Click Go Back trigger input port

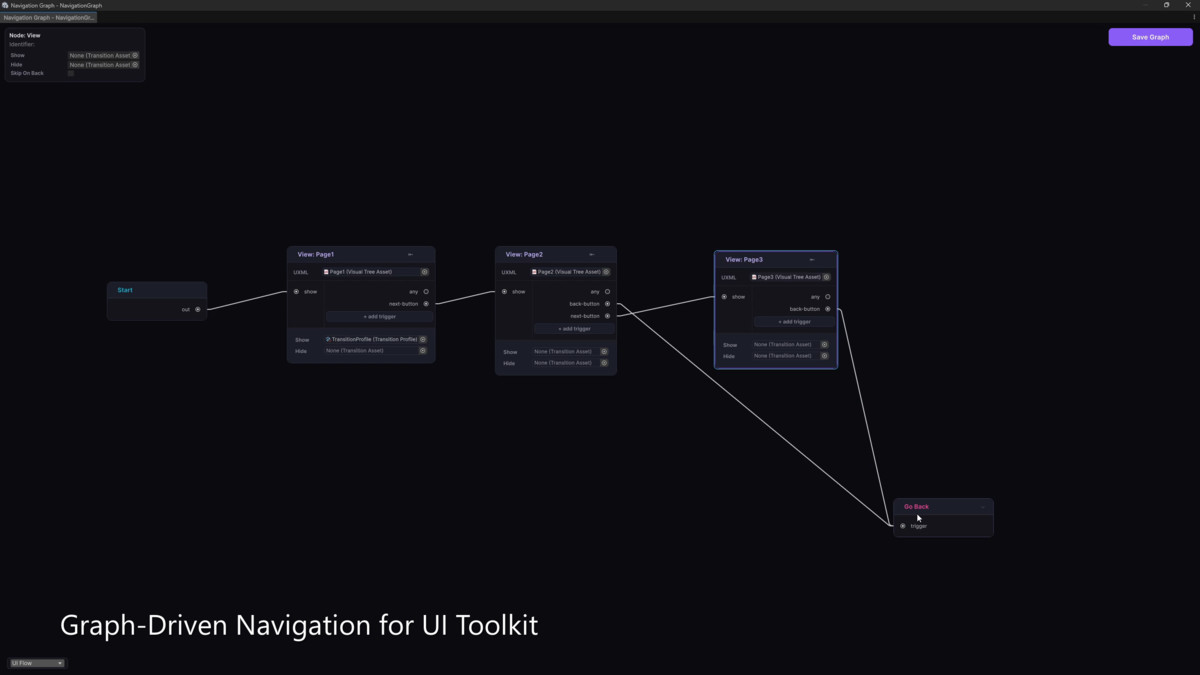click(903, 526)
